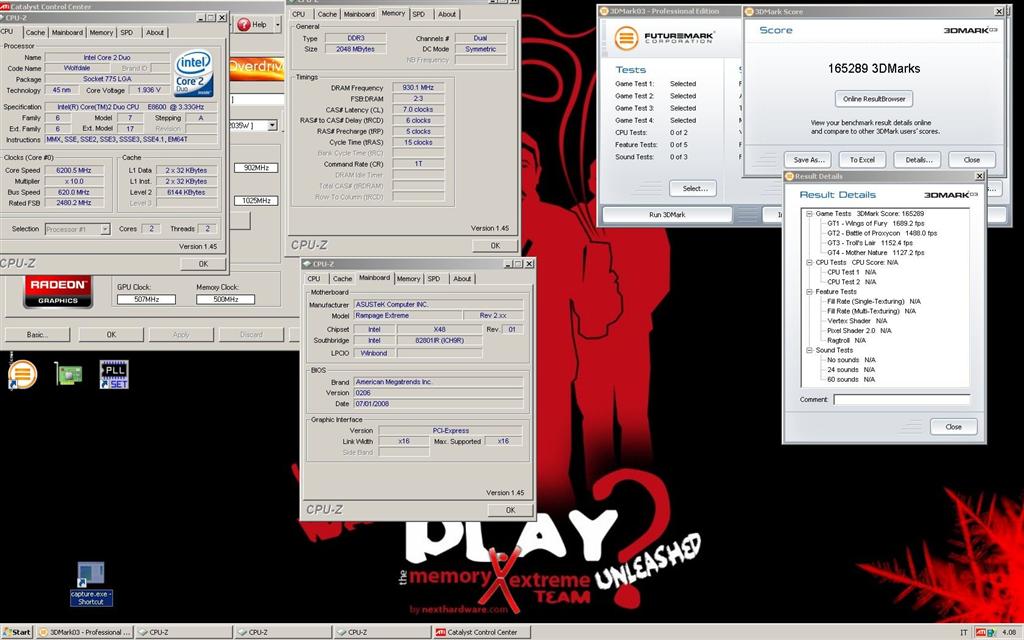Screen dimensions: 1024x640
Task: Export the score with To Excel
Action: 862,160
